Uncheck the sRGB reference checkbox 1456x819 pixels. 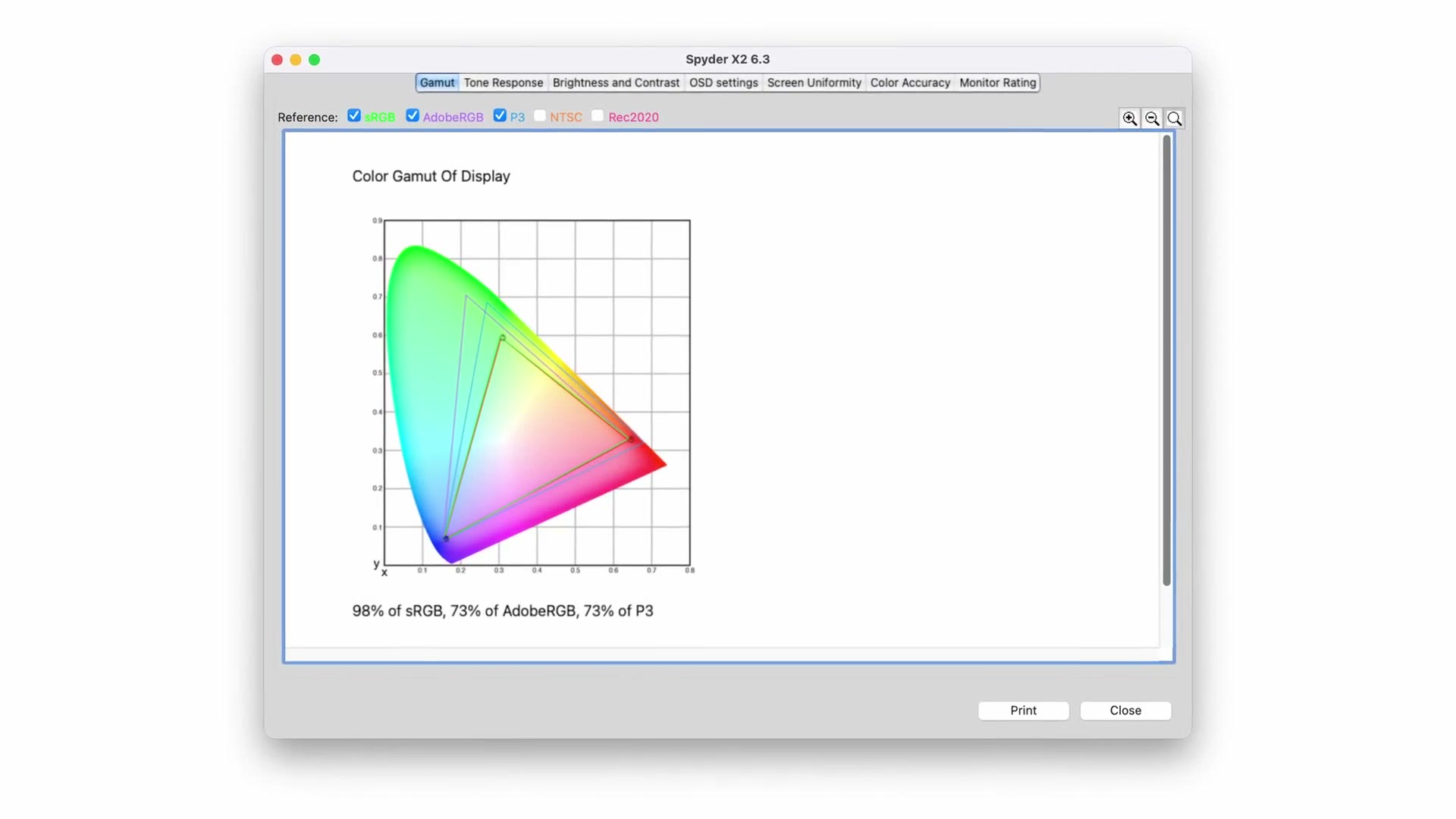click(354, 115)
